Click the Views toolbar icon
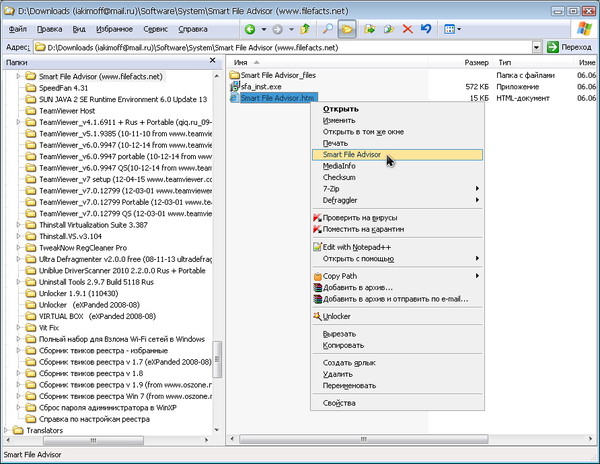Image resolution: width=600 pixels, height=464 pixels. click(x=450, y=29)
